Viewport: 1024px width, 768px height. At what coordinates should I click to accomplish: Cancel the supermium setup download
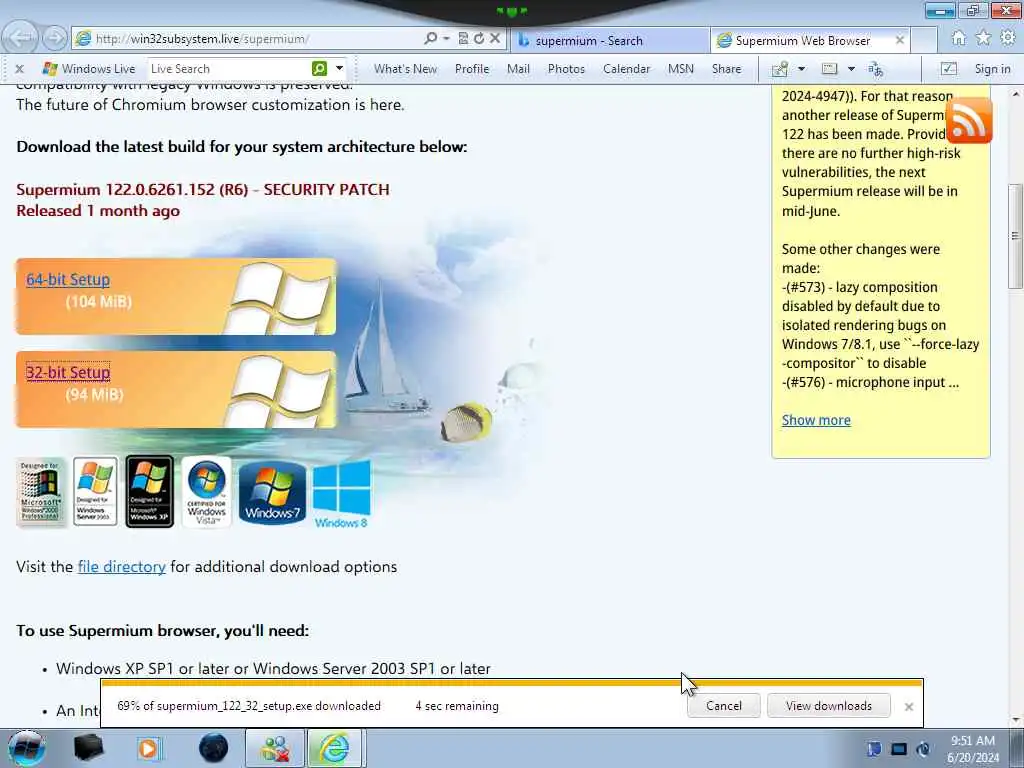724,706
